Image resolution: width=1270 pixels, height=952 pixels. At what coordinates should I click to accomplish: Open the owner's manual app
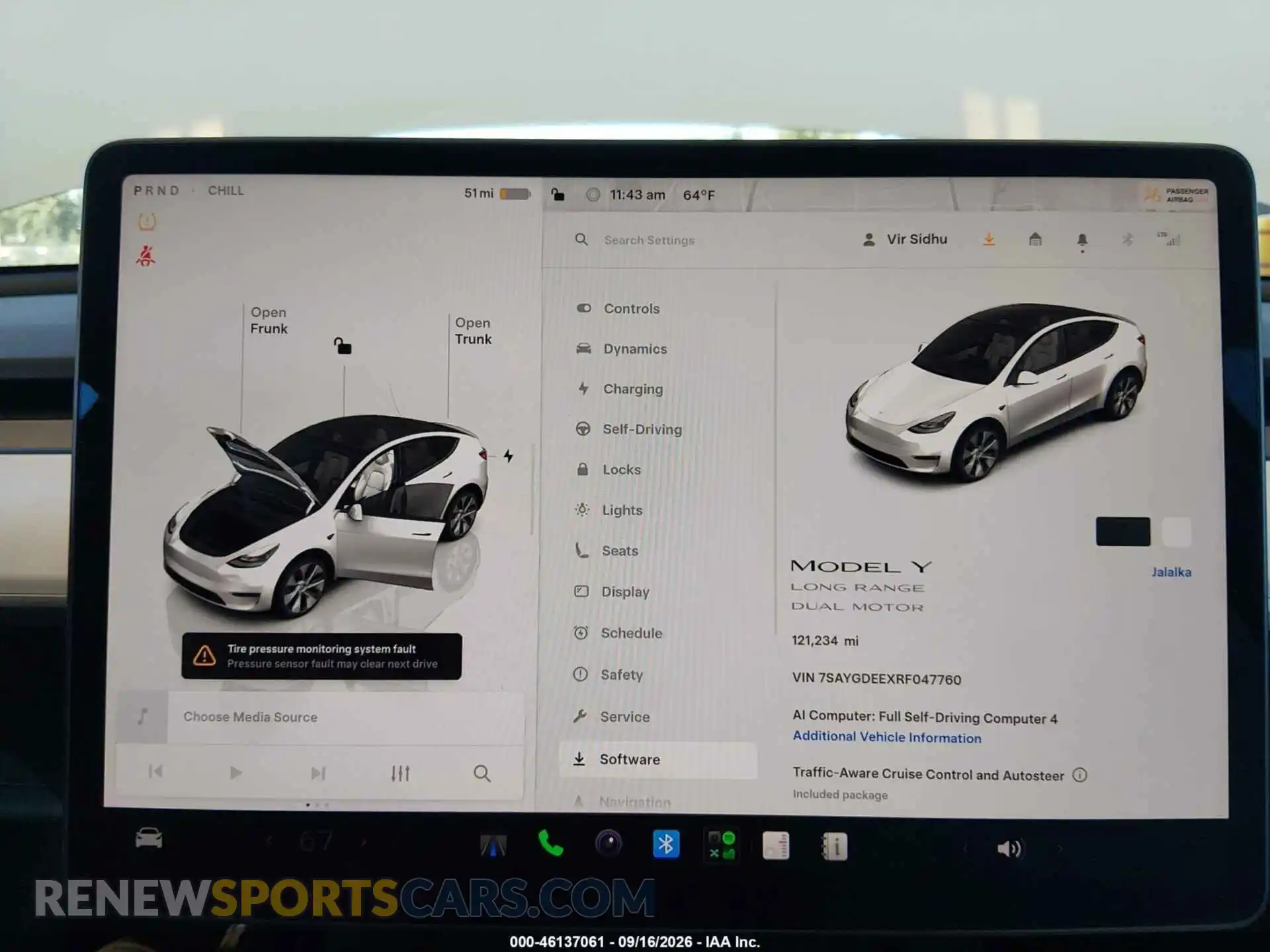pos(834,846)
